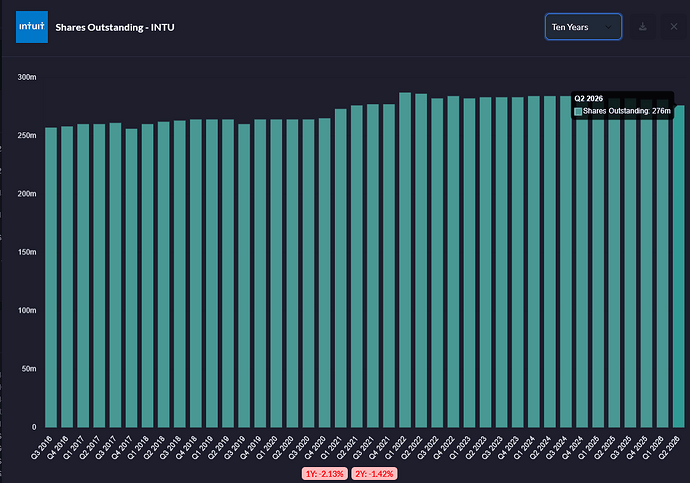
Task: Click the Q2 2026 tooltip heading
Action: click(x=588, y=99)
